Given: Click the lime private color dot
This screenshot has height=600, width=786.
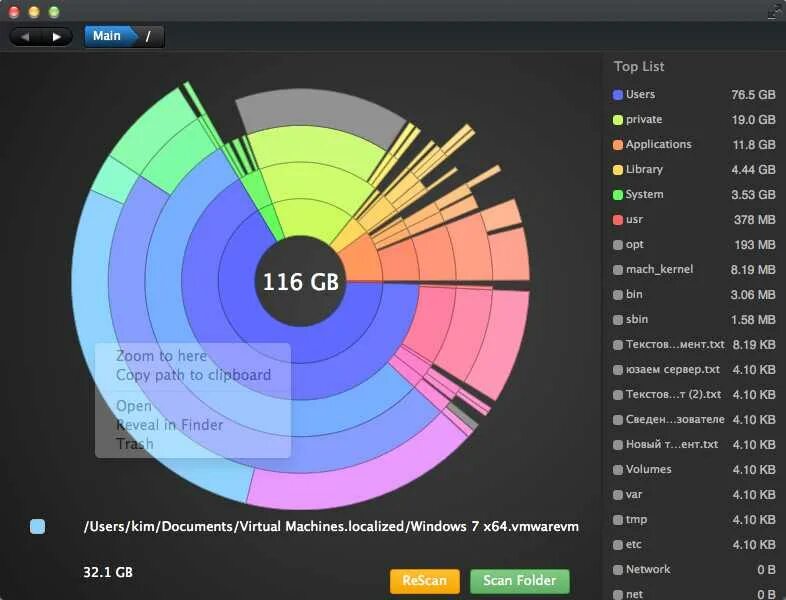Looking at the screenshot, I should click(x=618, y=120).
